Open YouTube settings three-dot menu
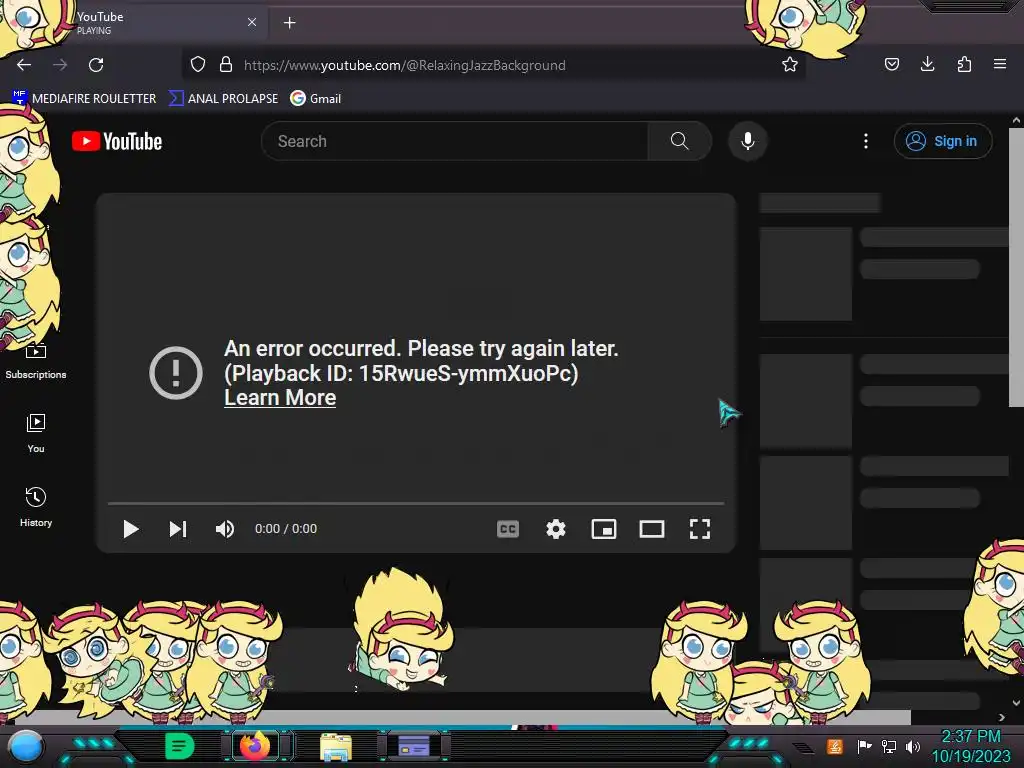This screenshot has height=768, width=1024. pyautogui.click(x=866, y=141)
